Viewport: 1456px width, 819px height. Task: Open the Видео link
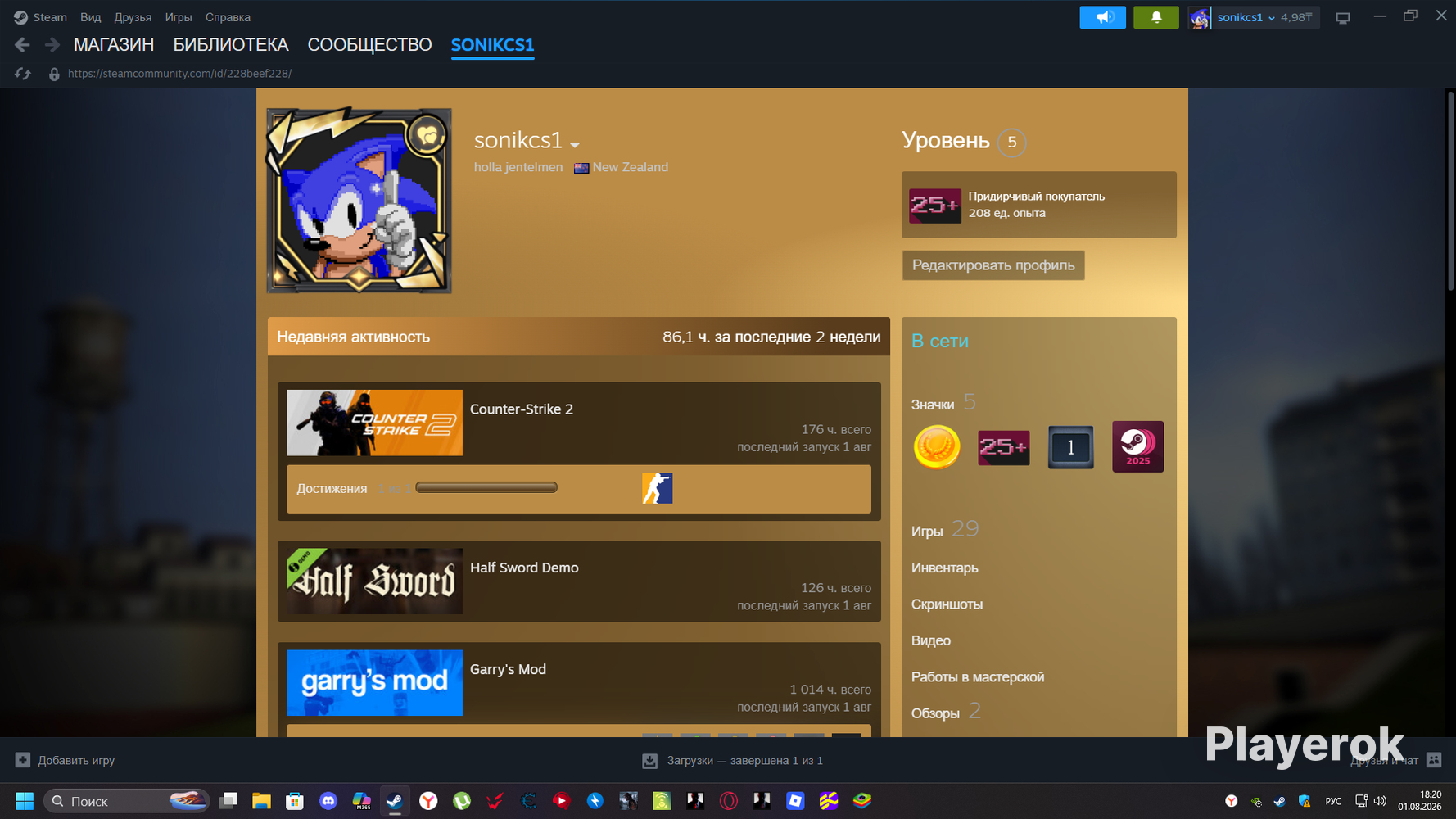931,640
